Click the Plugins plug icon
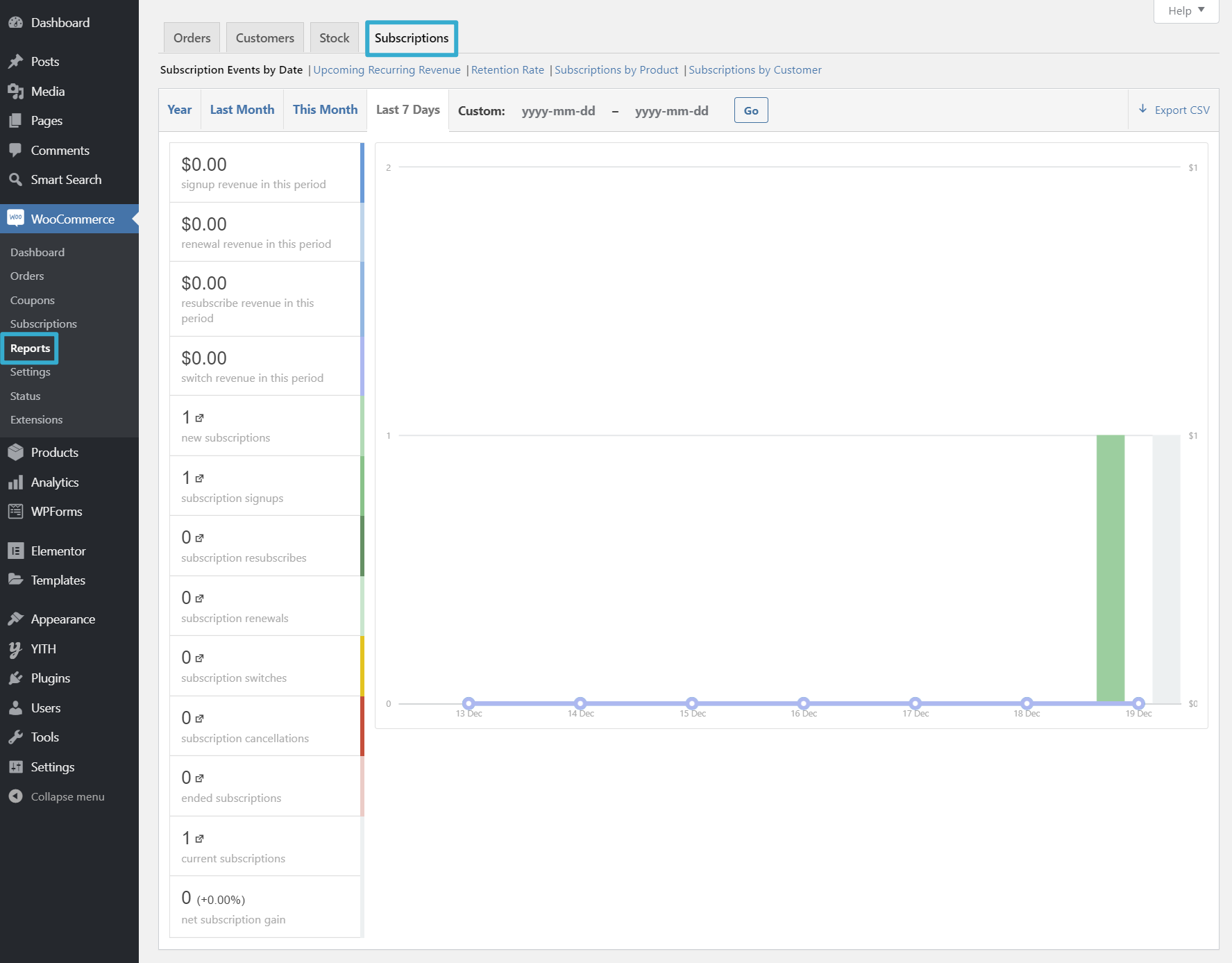Image resolution: width=1232 pixels, height=963 pixels. (15, 678)
